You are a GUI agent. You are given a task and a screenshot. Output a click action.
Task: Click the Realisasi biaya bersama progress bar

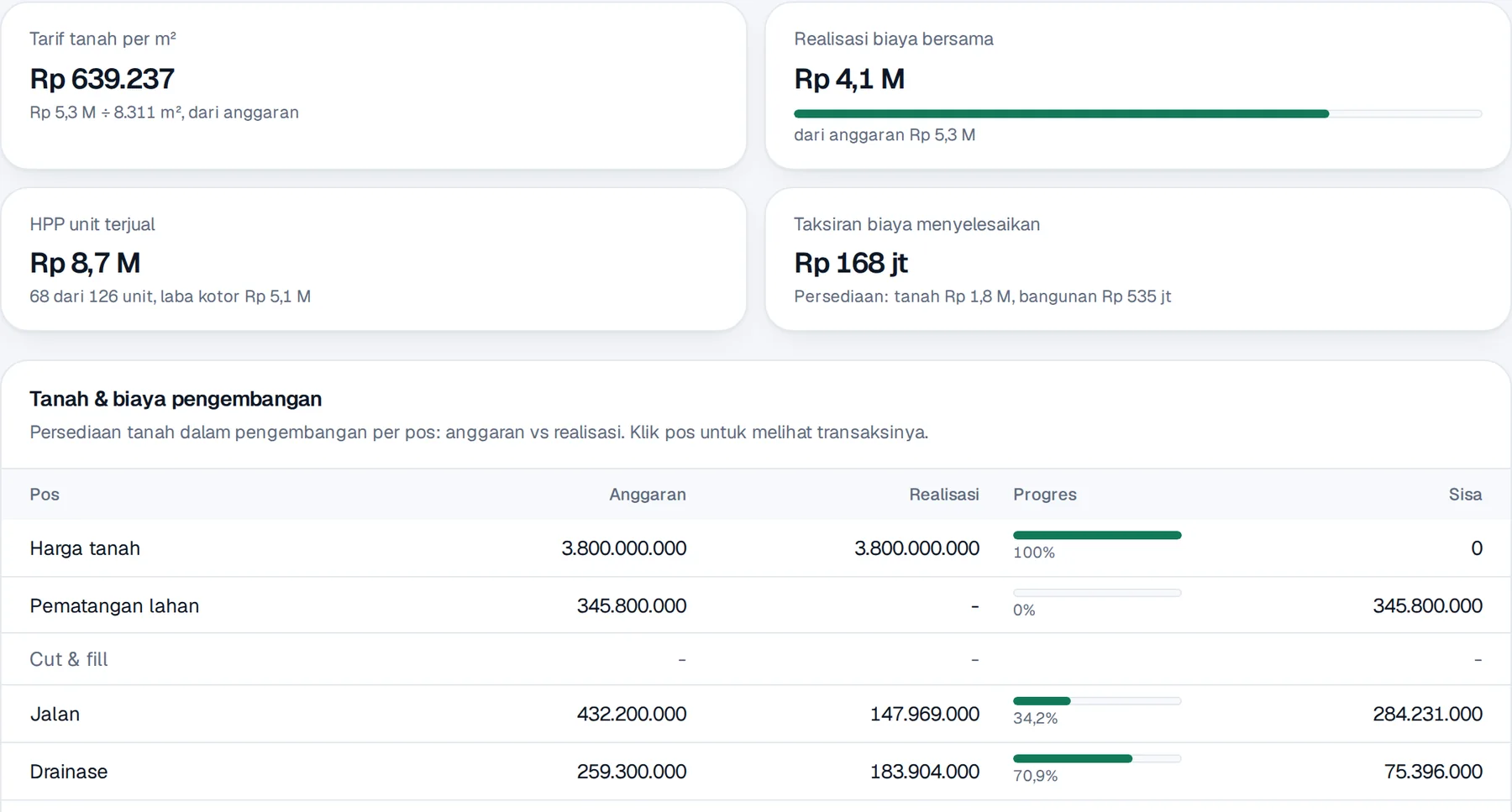(x=1138, y=113)
